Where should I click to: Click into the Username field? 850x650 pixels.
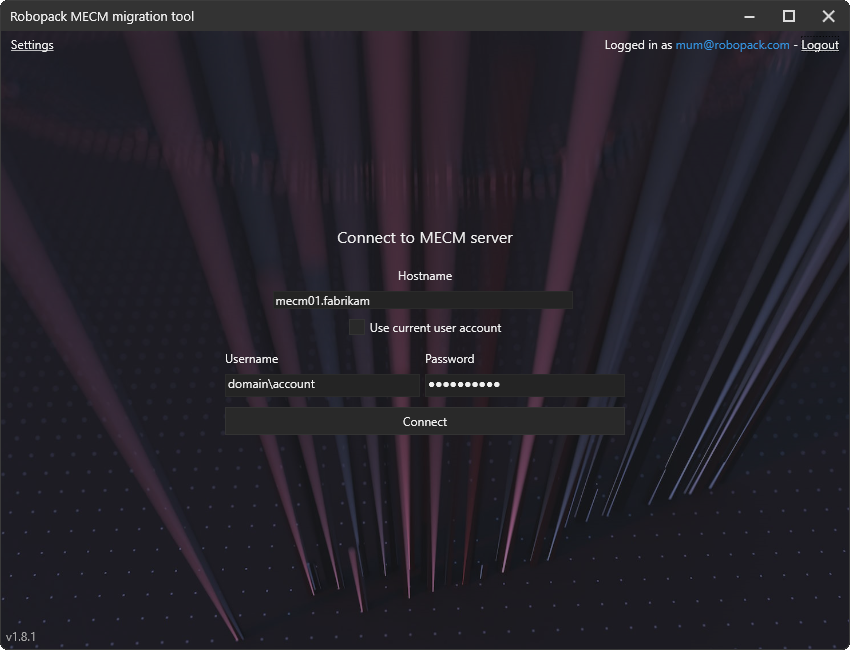[x=322, y=385]
